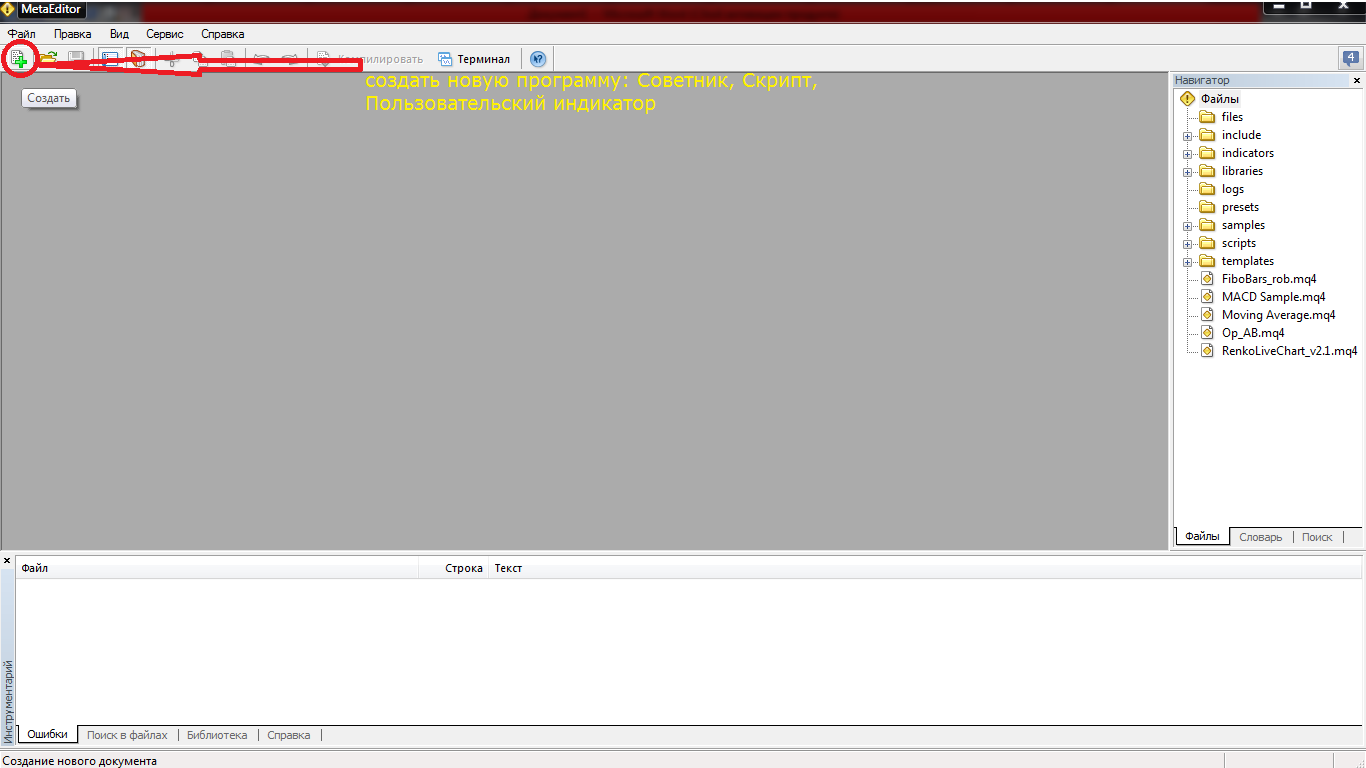The height and width of the screenshot is (768, 1366).
Task: Select MACD Sample.mq4 file
Action: coord(1273,297)
